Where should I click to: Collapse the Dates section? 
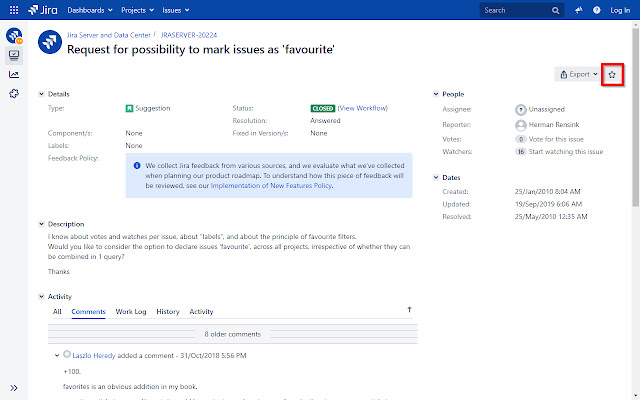(x=436, y=178)
